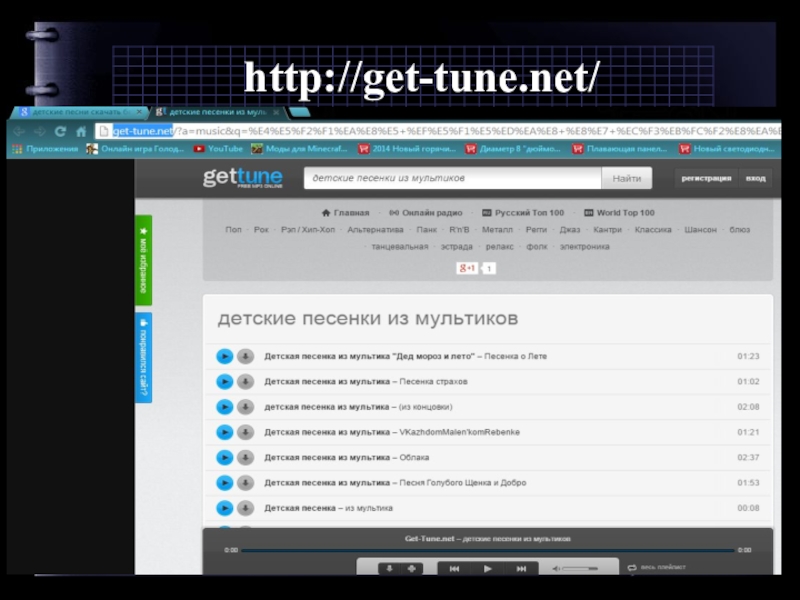Open Русский Топ 100 chart
800x600 pixels.
(x=523, y=213)
